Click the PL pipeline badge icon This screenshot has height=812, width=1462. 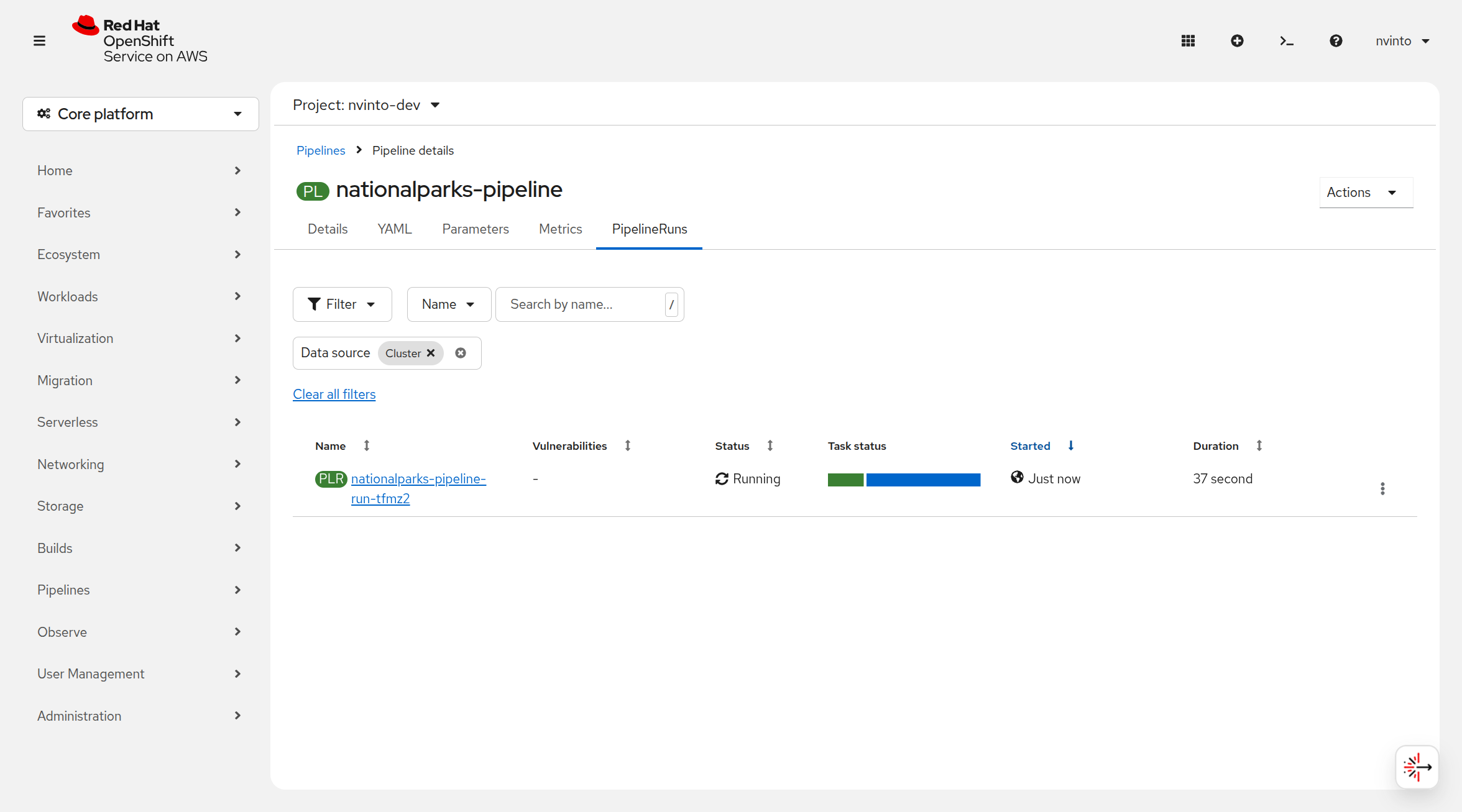click(313, 191)
